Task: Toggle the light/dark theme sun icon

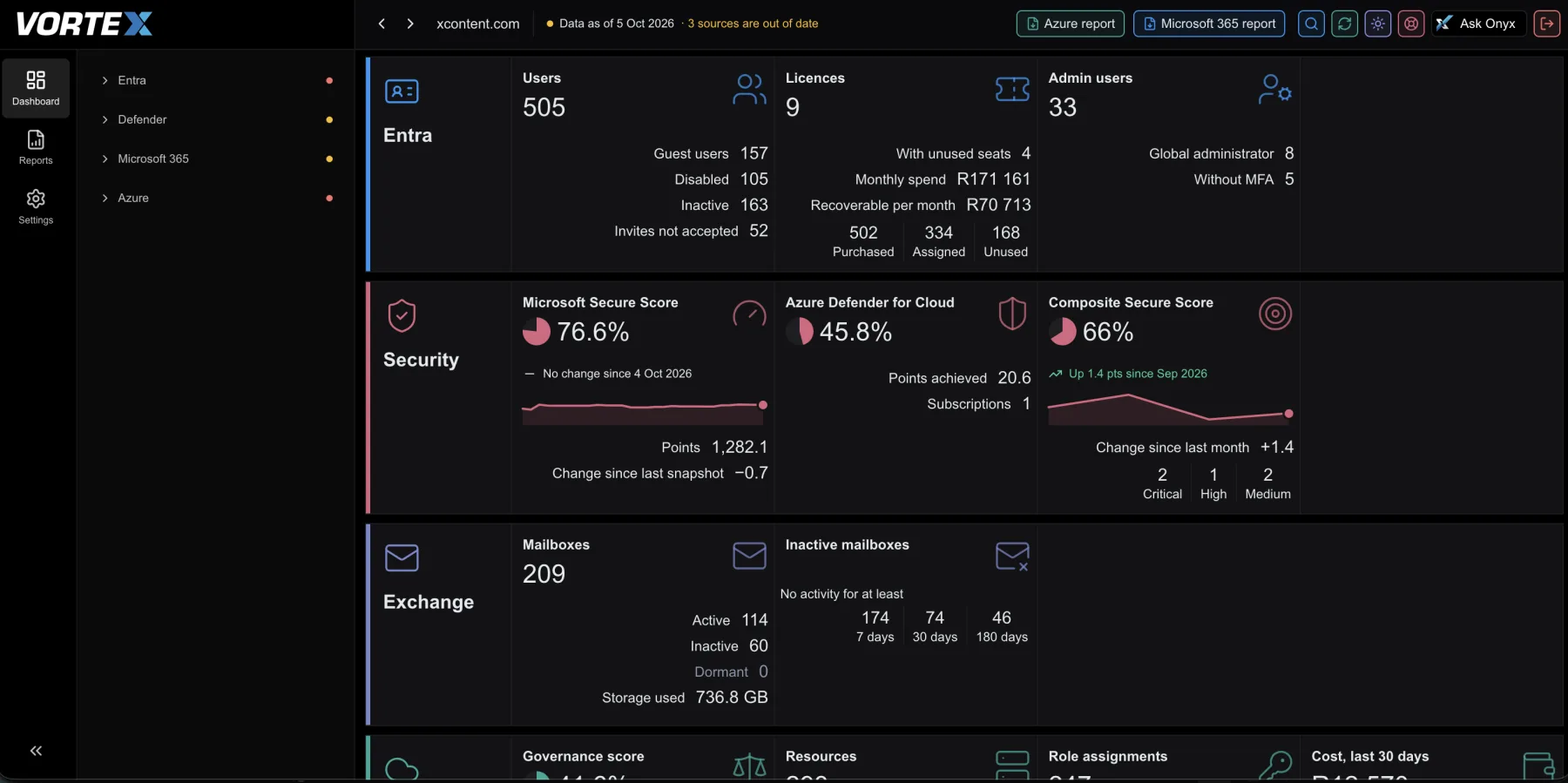Action: click(x=1377, y=24)
